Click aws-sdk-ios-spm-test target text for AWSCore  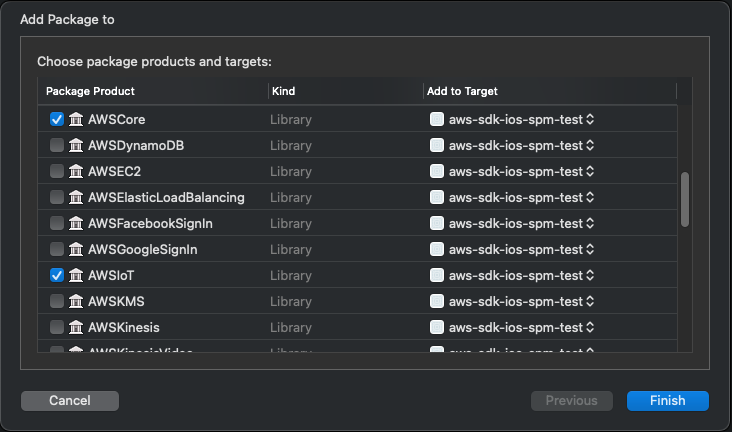pos(516,120)
